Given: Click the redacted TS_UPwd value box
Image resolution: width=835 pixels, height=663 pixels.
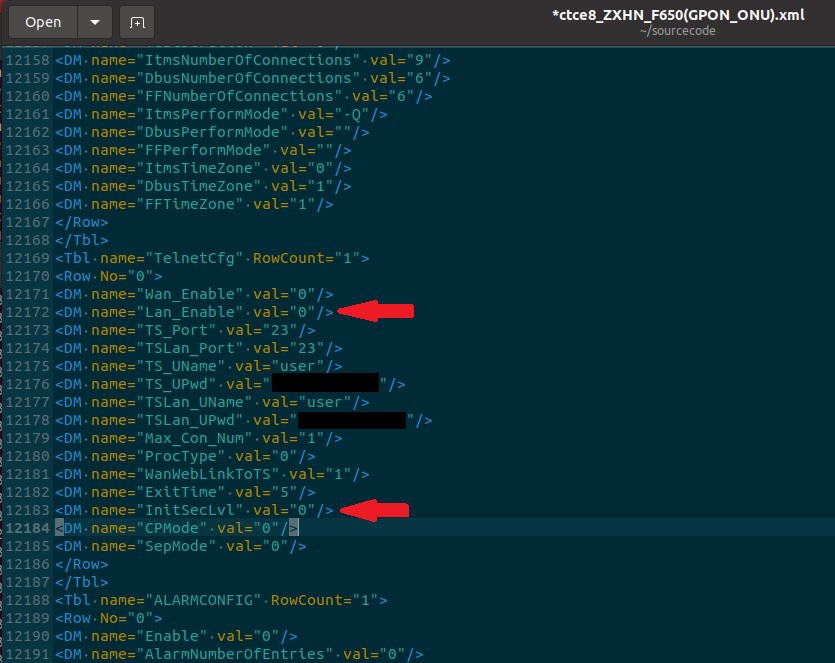Looking at the screenshot, I should point(325,384).
